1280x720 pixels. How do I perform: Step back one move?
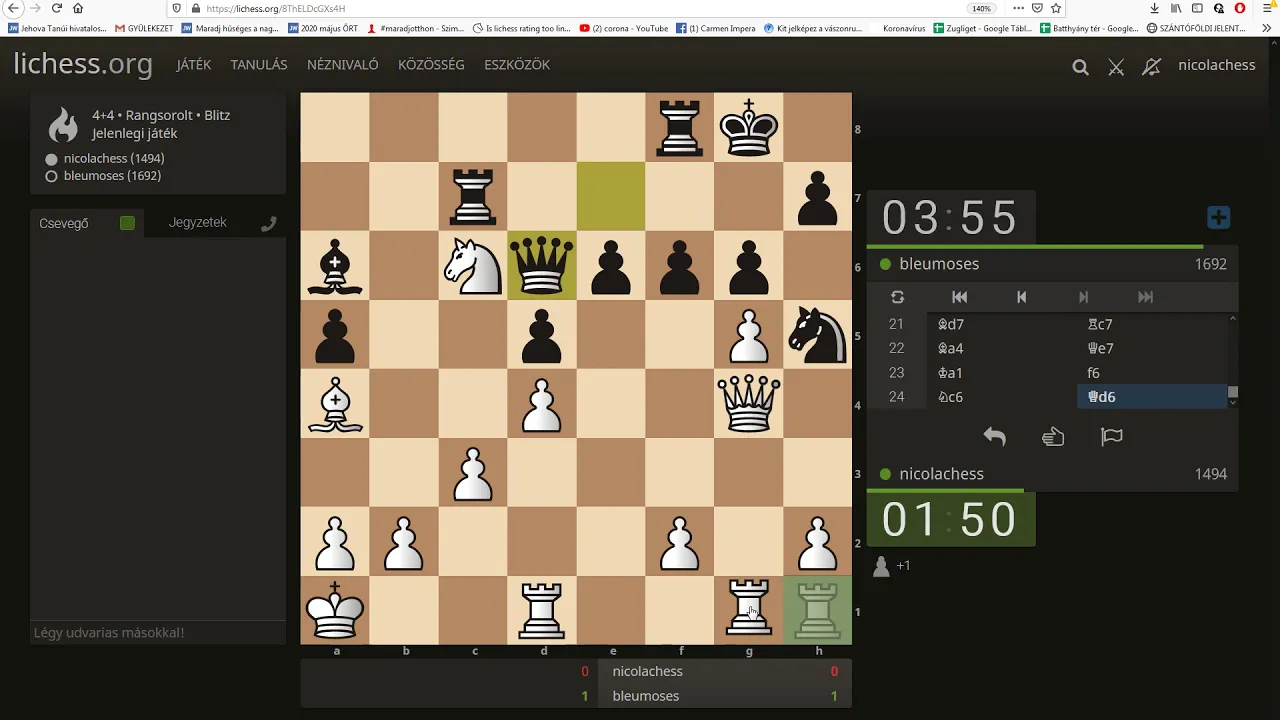click(x=1021, y=297)
